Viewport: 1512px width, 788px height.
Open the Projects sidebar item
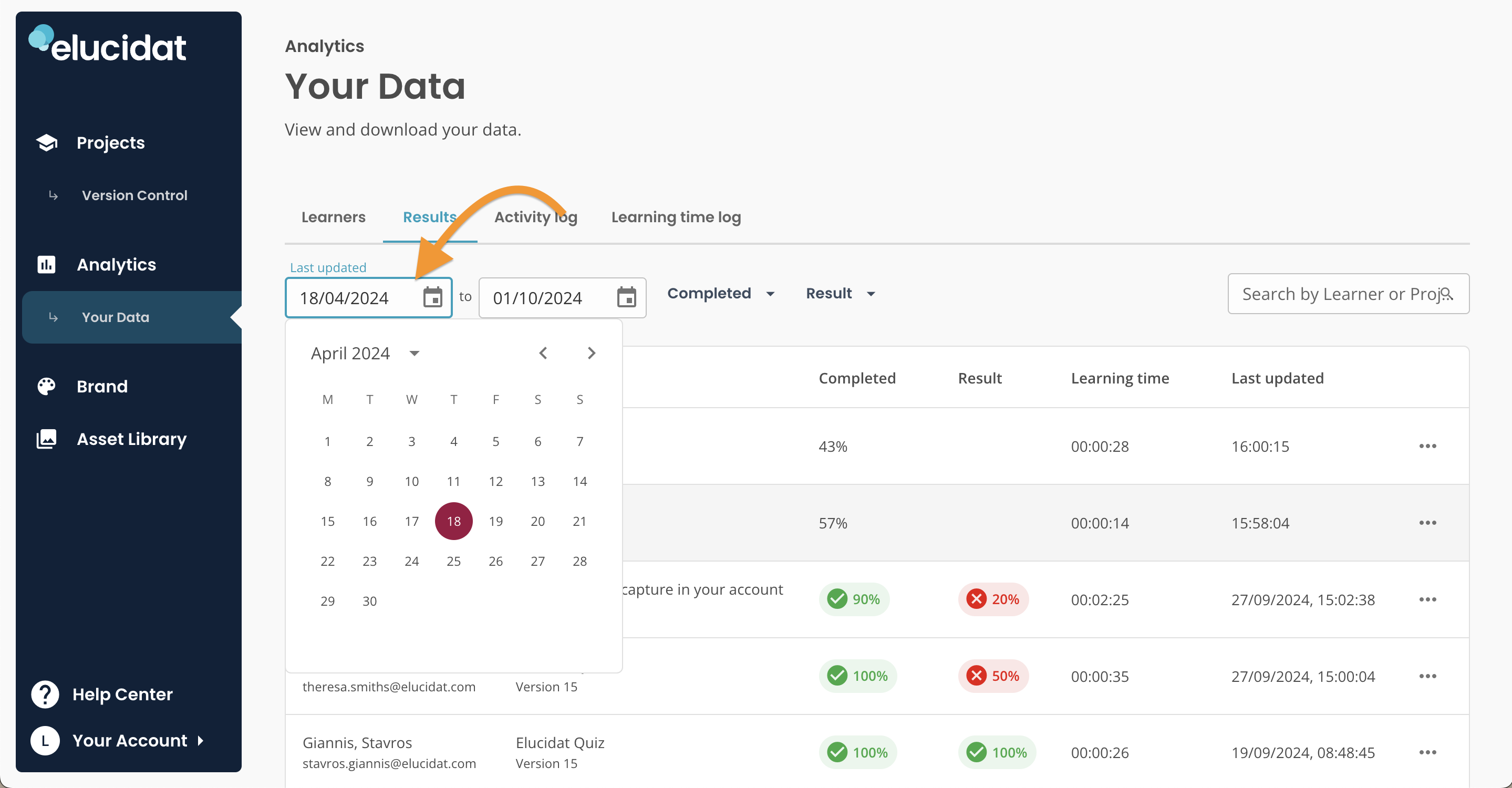(110, 142)
